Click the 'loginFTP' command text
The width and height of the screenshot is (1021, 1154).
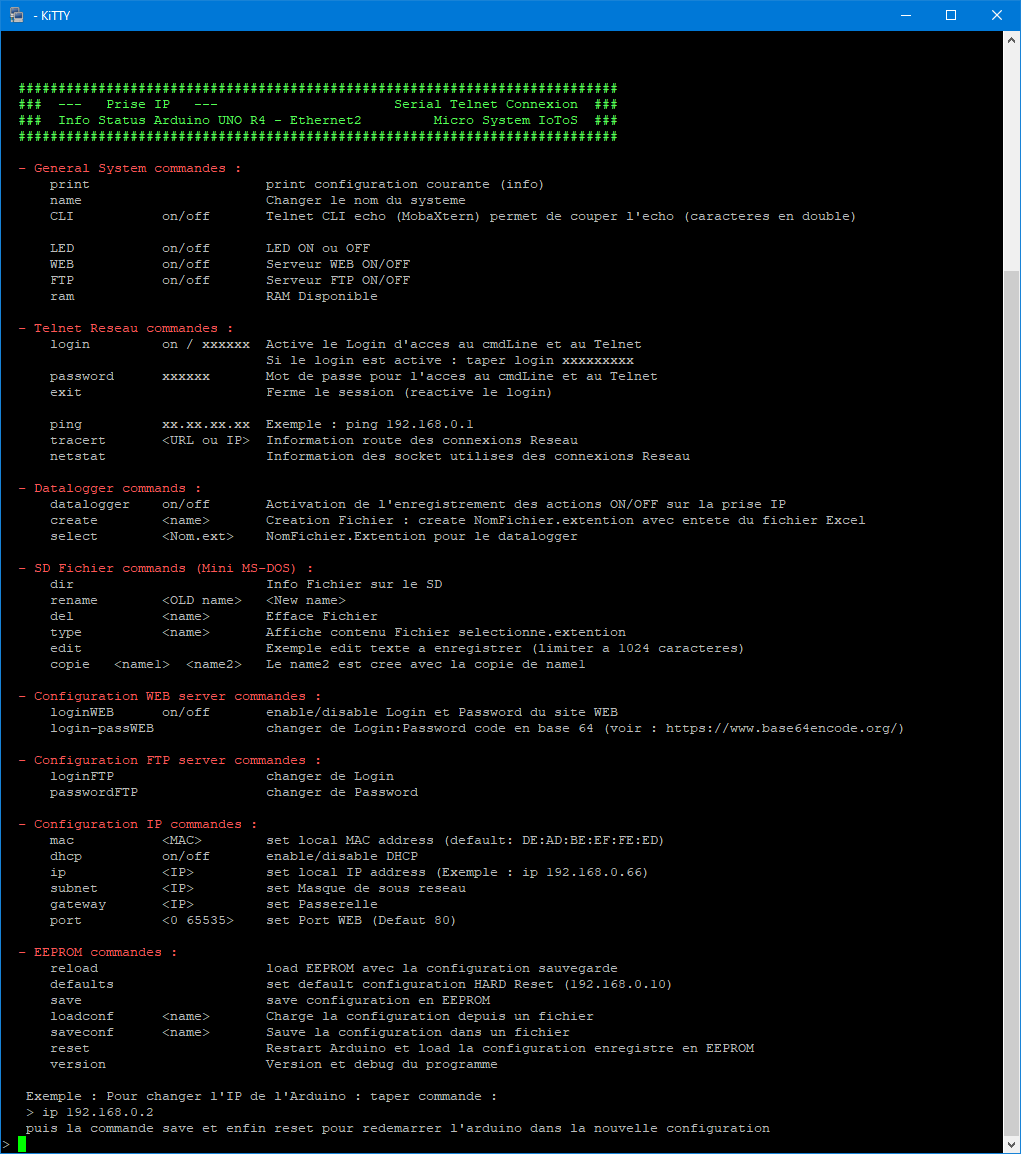tap(82, 776)
